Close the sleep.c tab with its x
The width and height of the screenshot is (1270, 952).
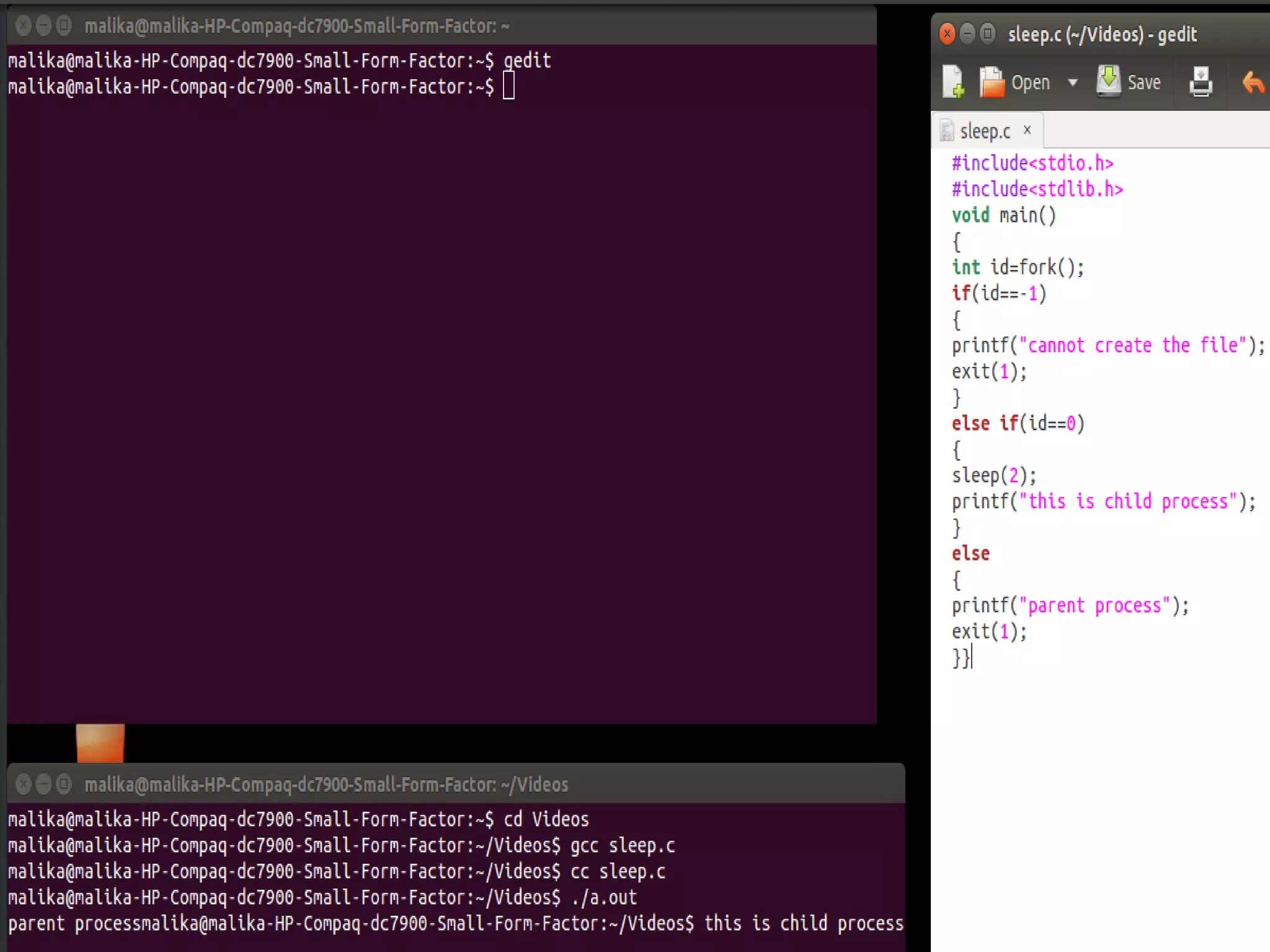click(x=1028, y=130)
